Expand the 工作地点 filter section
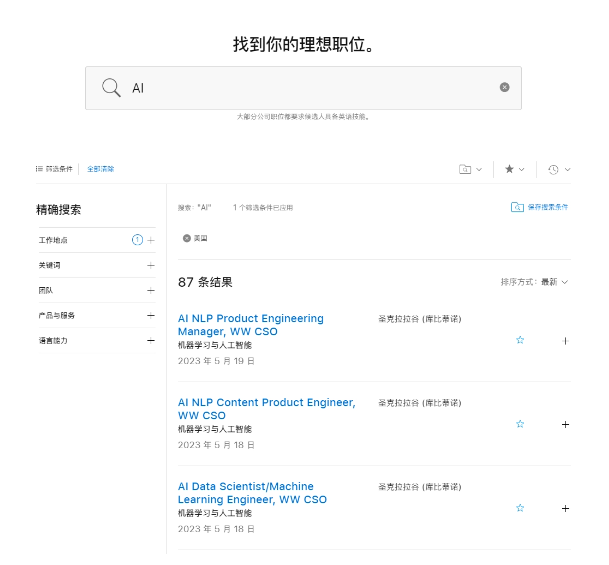Viewport: 609px width, 565px height. coord(151,240)
